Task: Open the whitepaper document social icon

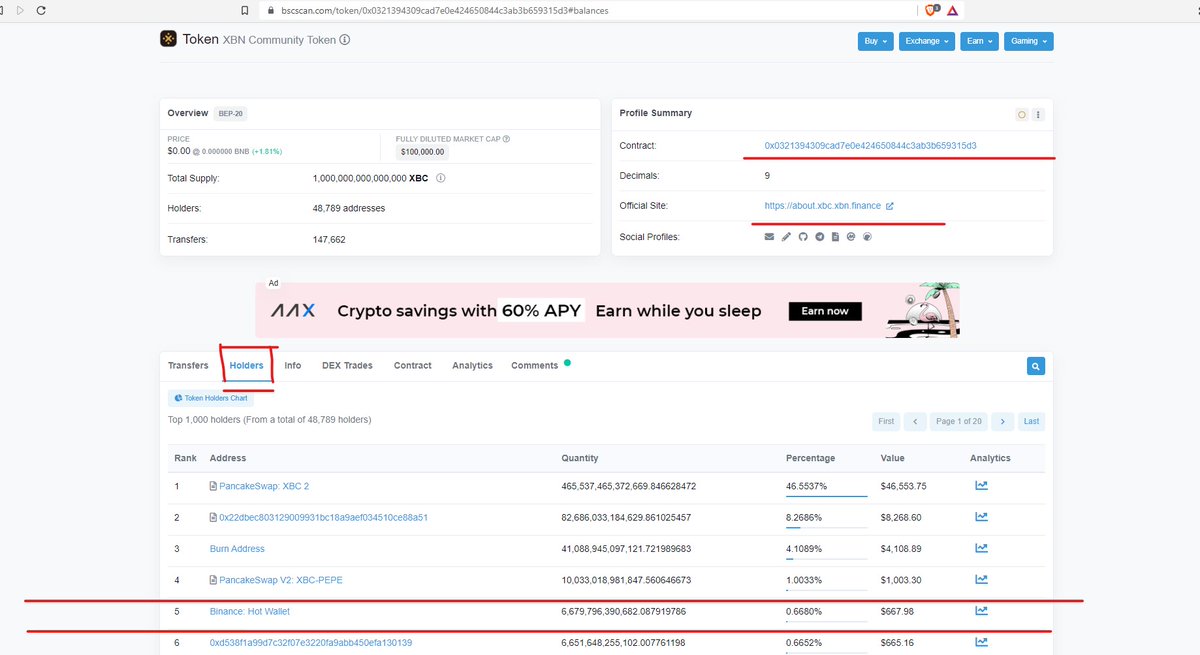Action: point(835,237)
